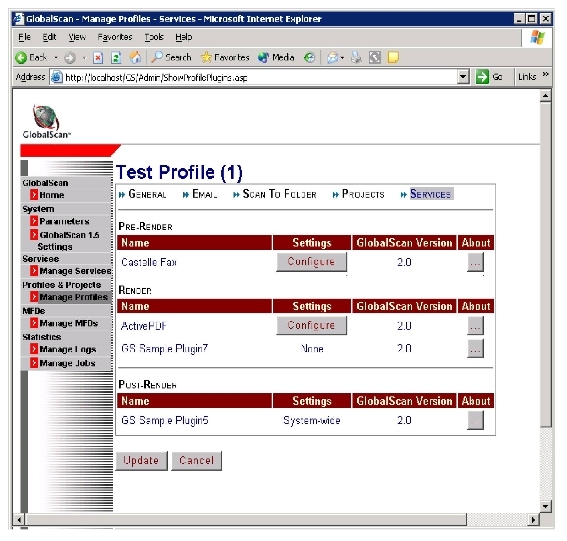The width and height of the screenshot is (567, 541).
Task: Click the yellow note Discuss icon
Action: click(393, 57)
